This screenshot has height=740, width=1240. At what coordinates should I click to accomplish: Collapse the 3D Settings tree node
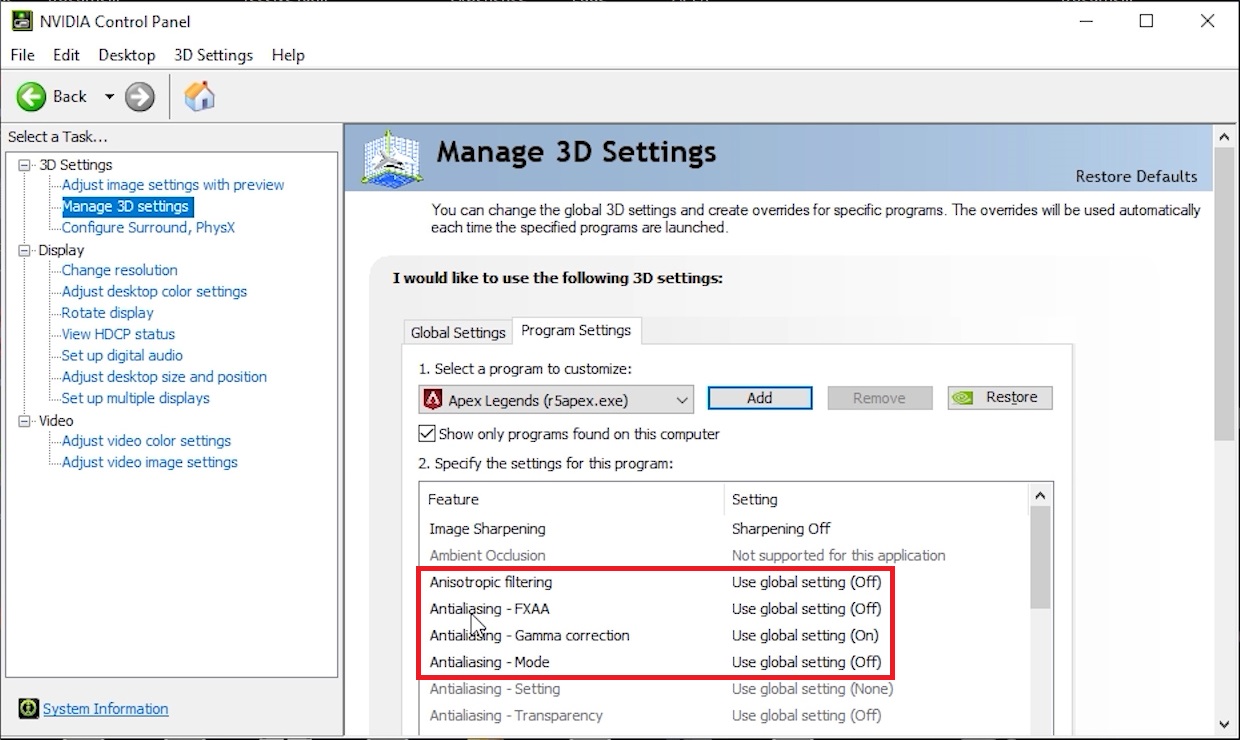point(24,165)
